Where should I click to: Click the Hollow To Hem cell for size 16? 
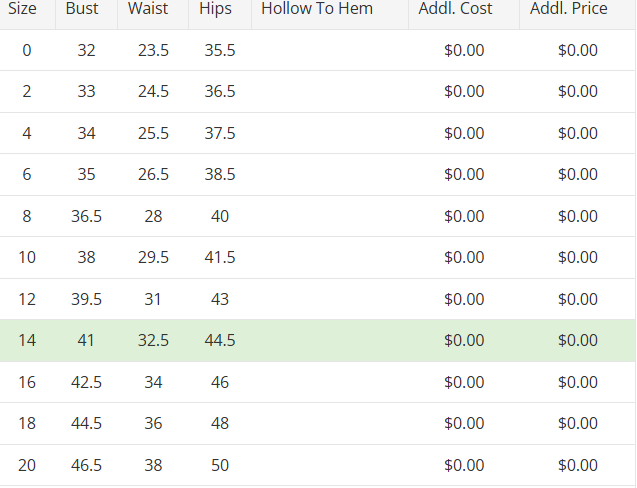coord(329,382)
